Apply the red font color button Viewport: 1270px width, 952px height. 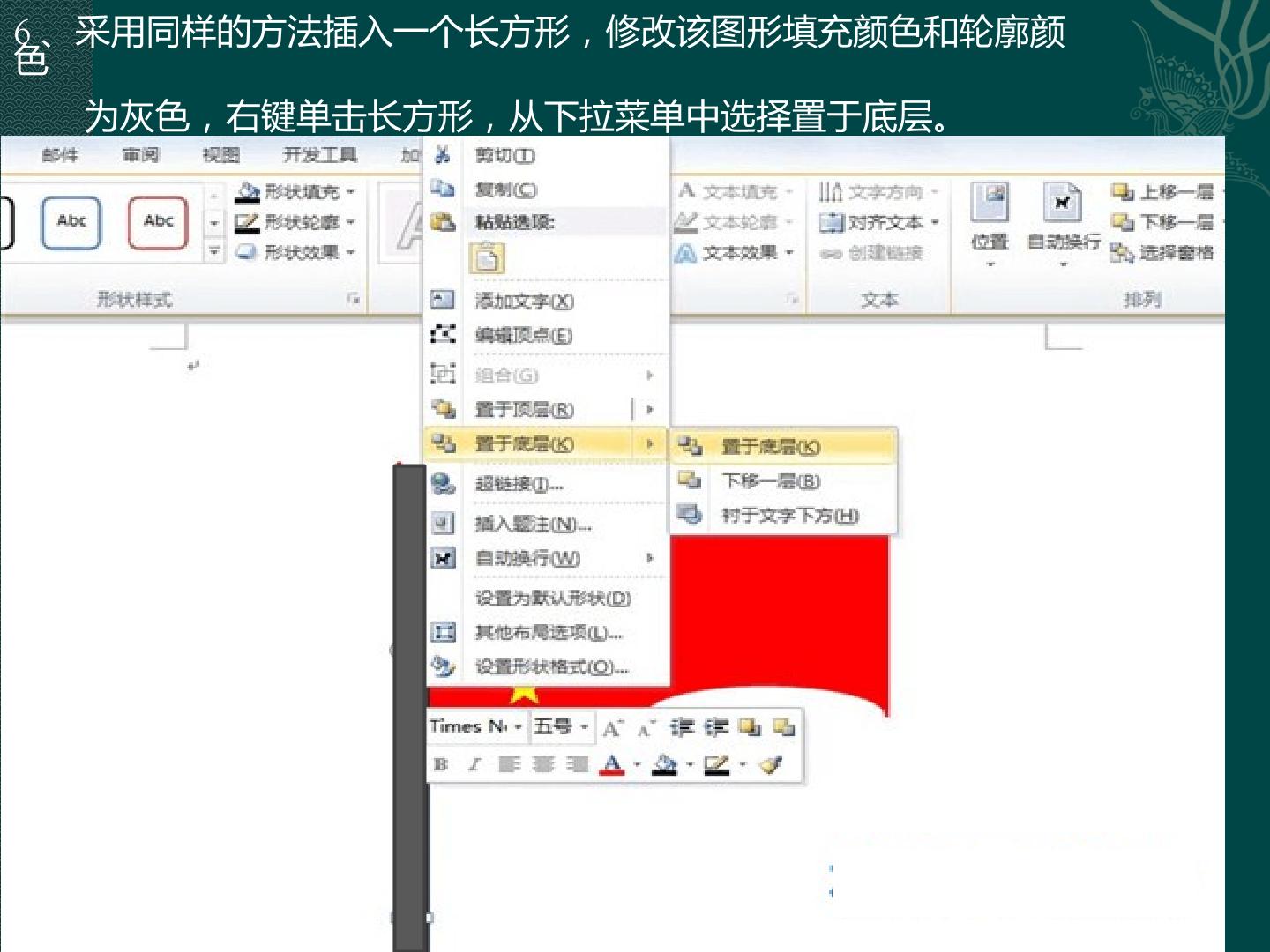[612, 765]
